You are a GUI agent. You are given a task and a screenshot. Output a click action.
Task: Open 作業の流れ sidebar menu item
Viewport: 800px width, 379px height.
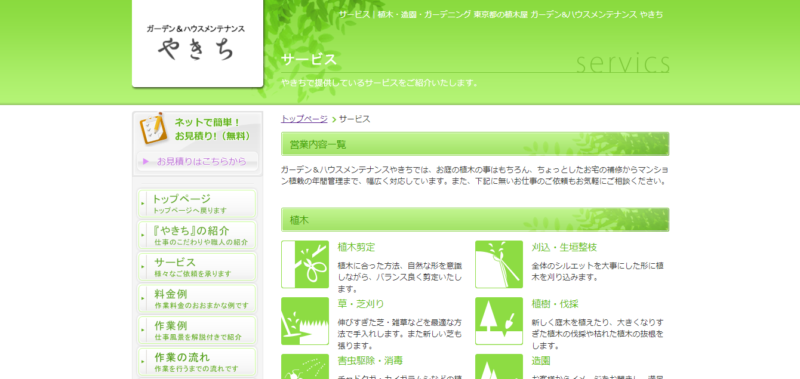197,362
